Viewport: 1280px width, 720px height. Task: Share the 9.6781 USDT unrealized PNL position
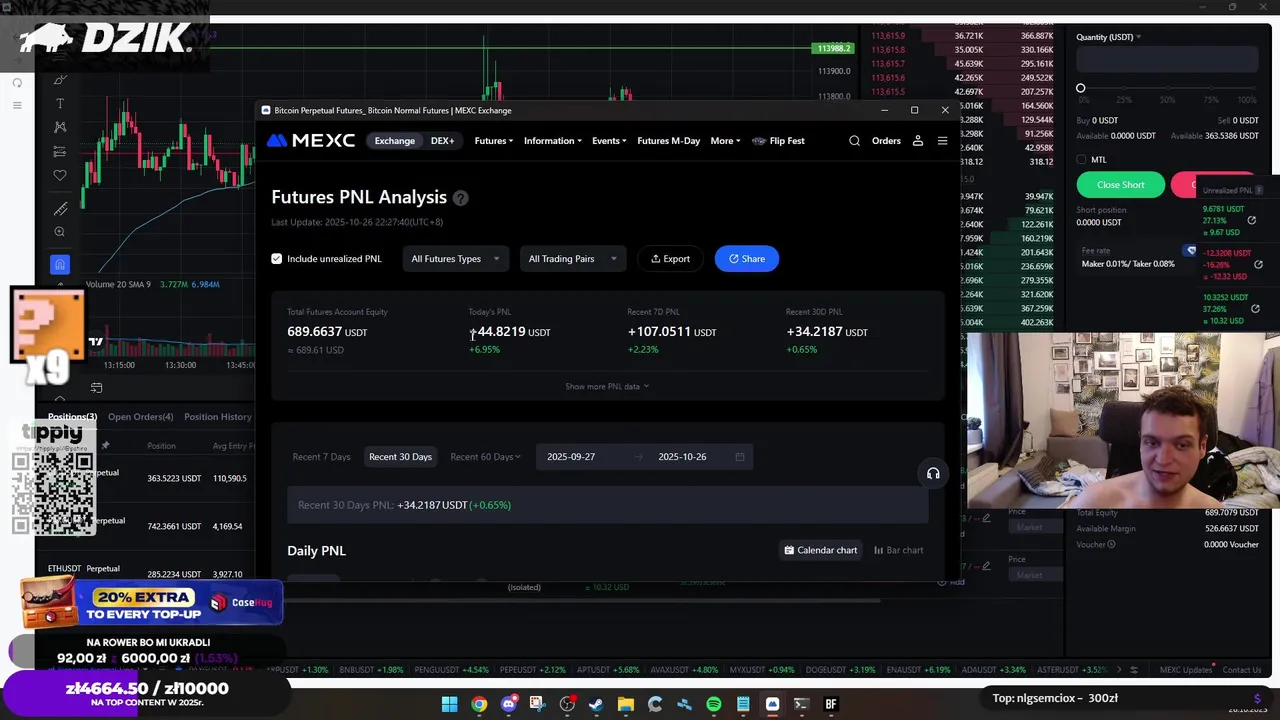tap(1251, 220)
